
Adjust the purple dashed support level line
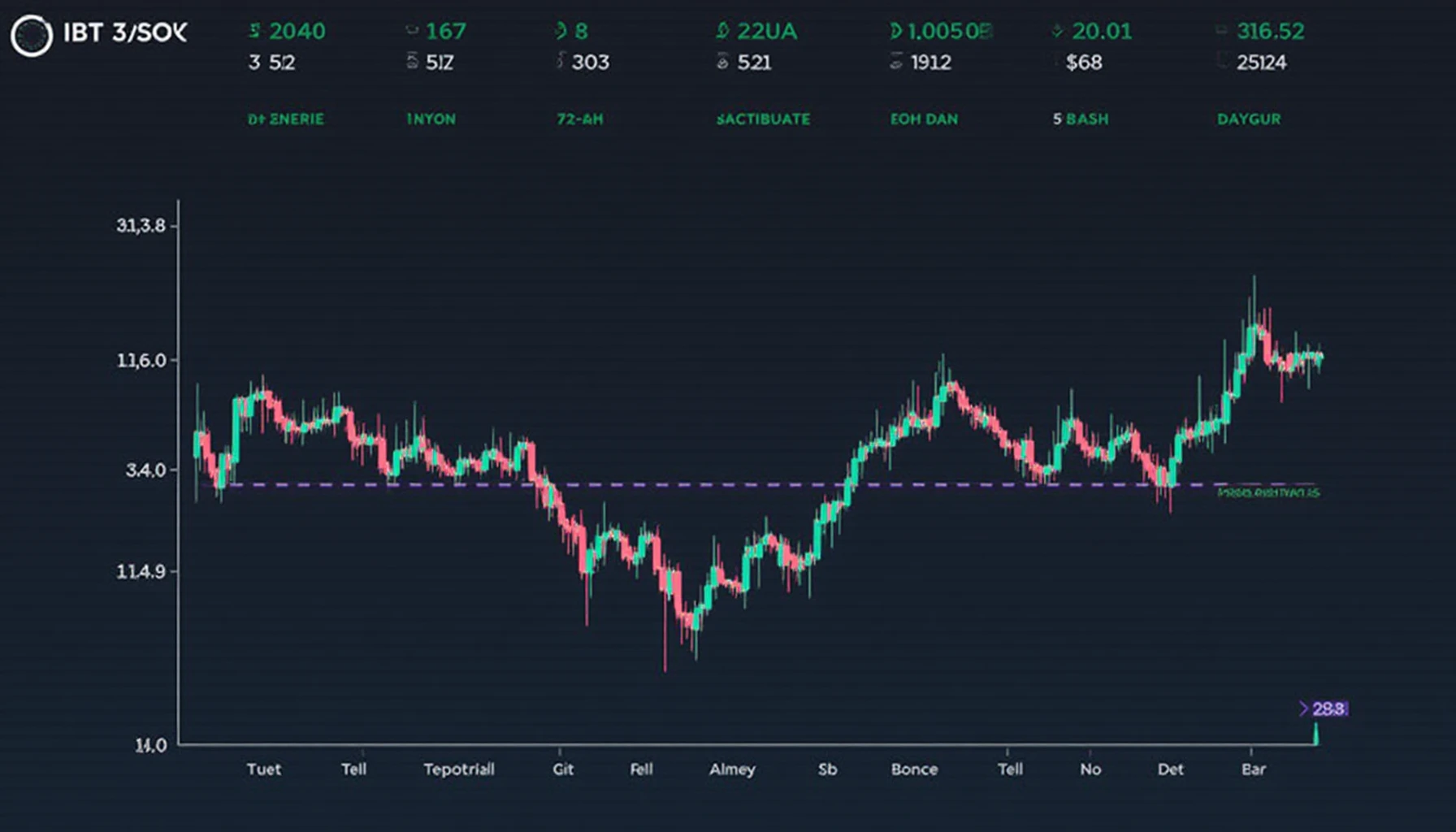[x=731, y=484]
